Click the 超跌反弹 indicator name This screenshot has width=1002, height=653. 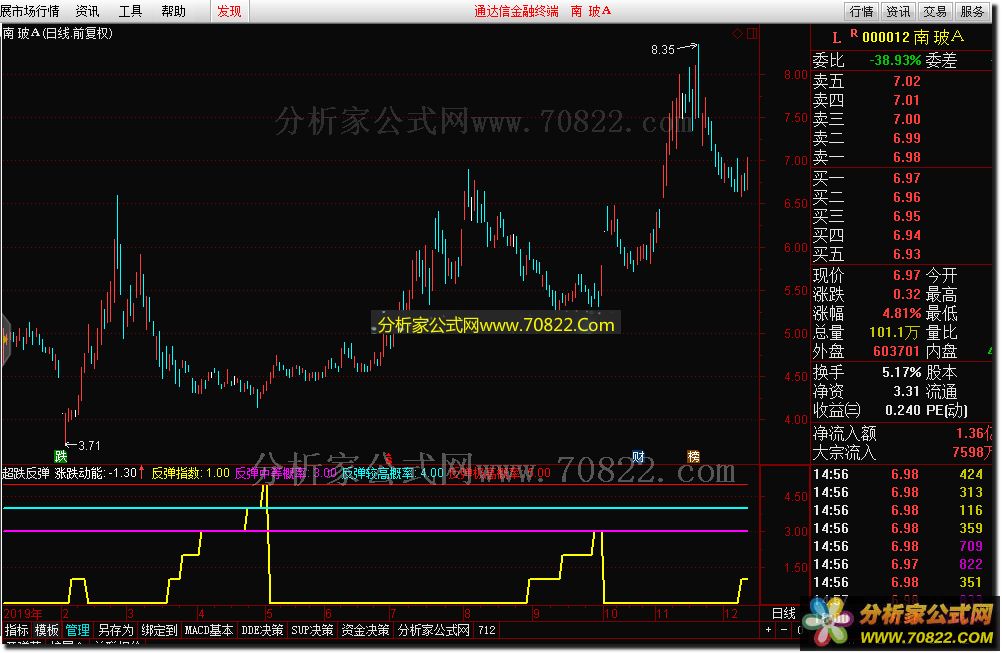(x=26, y=473)
